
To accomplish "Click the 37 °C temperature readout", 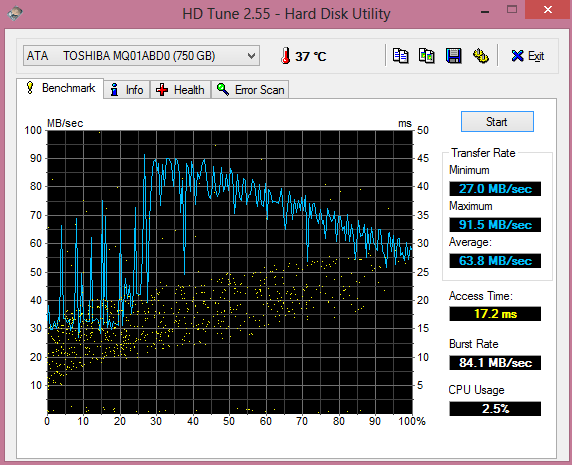I will pos(310,57).
